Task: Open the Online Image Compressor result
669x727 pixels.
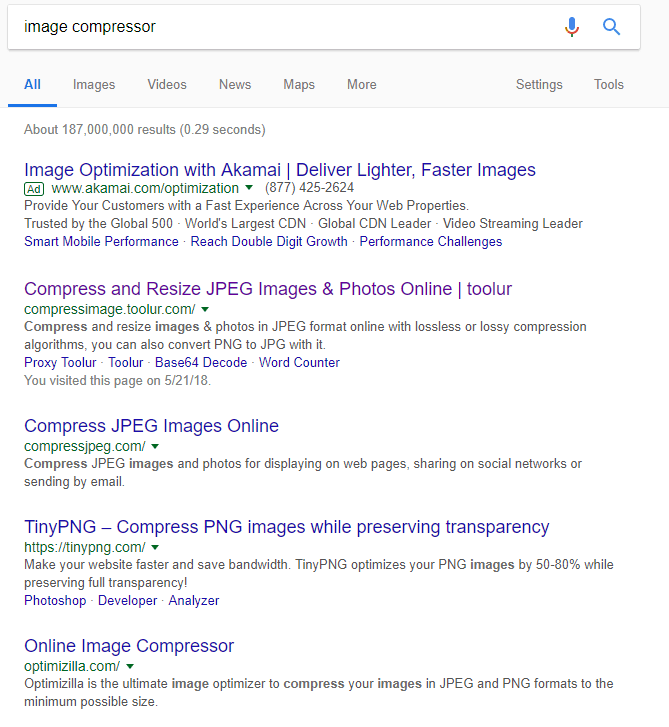Action: [x=129, y=646]
